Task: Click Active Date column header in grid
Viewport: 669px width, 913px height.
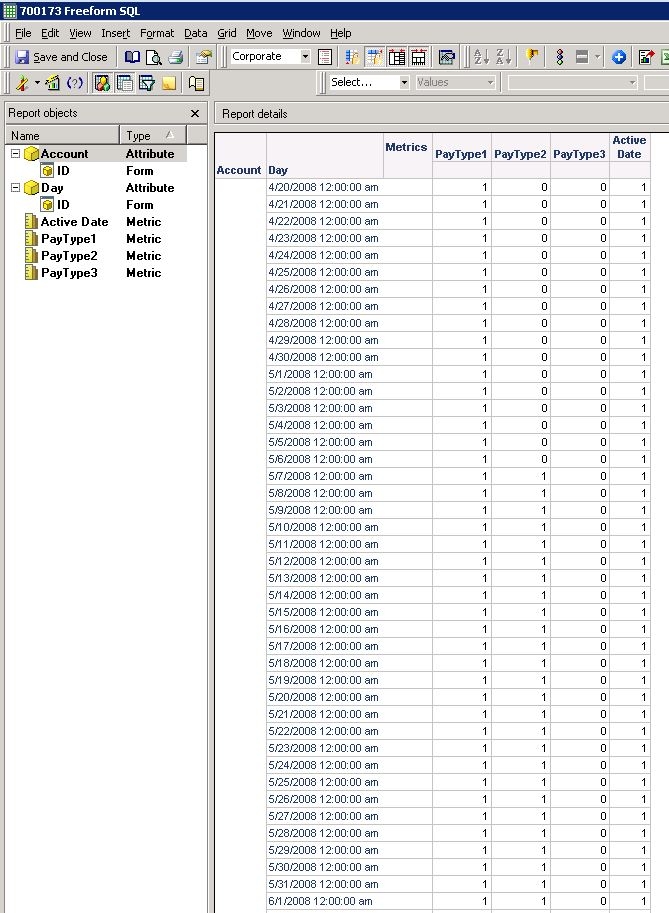Action: pyautogui.click(x=629, y=147)
